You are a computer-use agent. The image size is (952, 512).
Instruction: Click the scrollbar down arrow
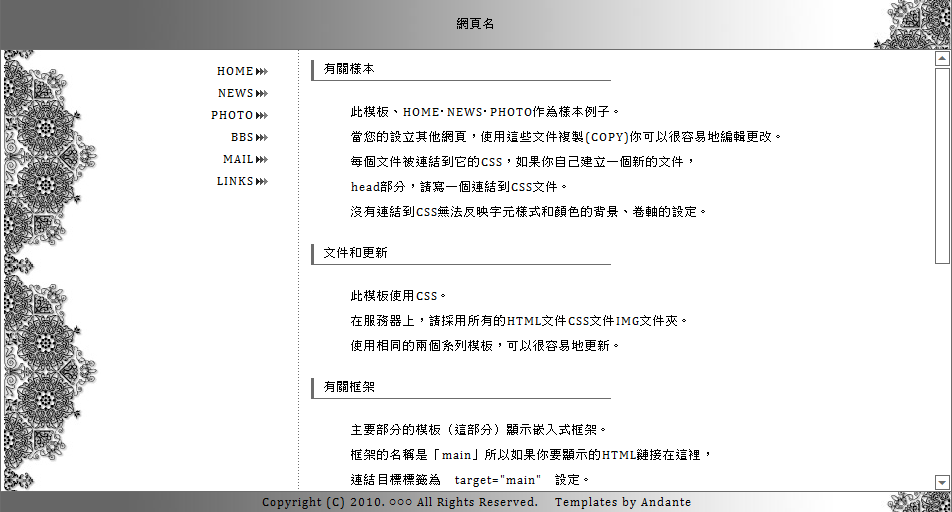coord(942,482)
